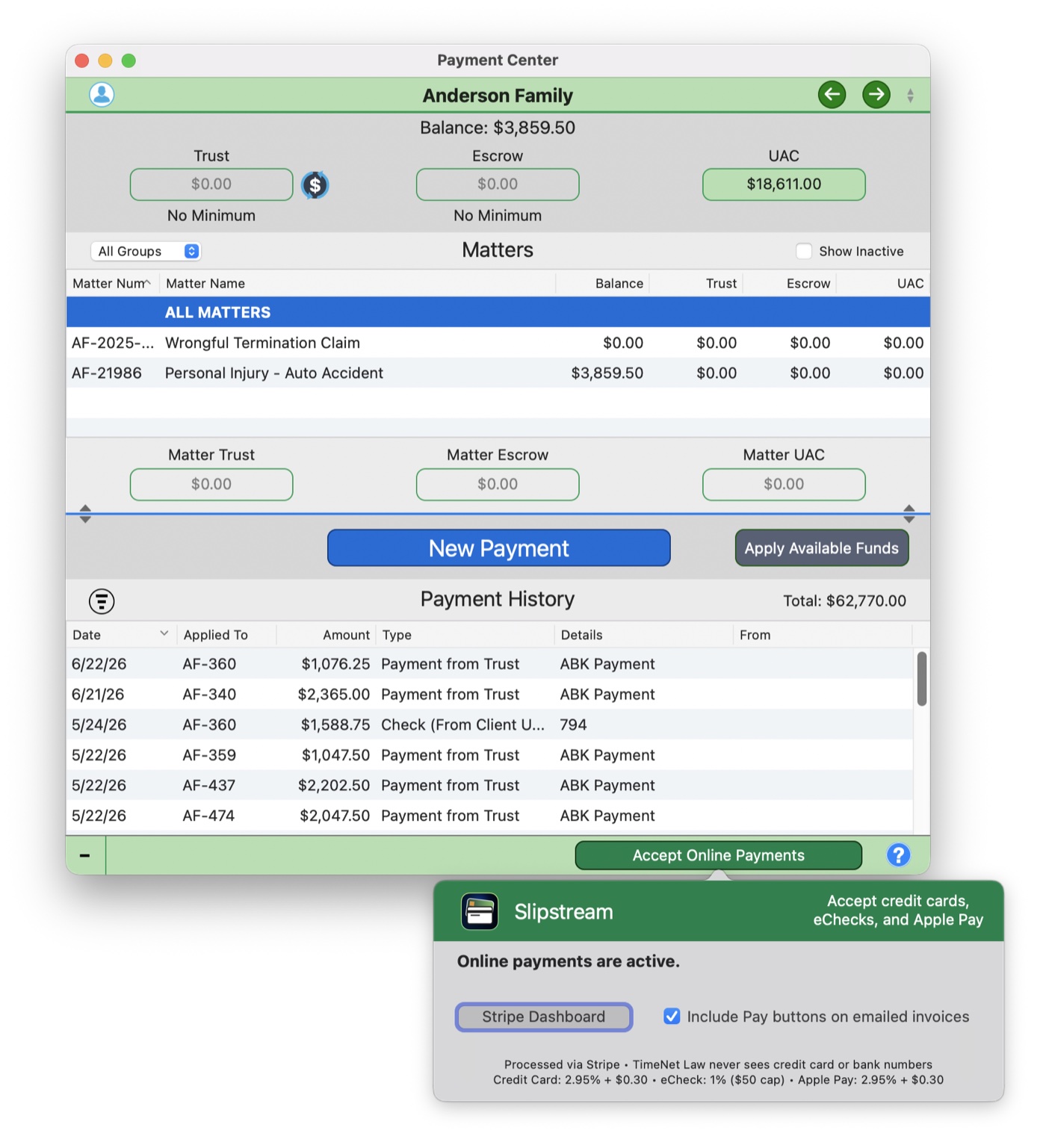Open the All Groups dropdown
Viewport: 1046px width, 1148px height.
click(146, 252)
